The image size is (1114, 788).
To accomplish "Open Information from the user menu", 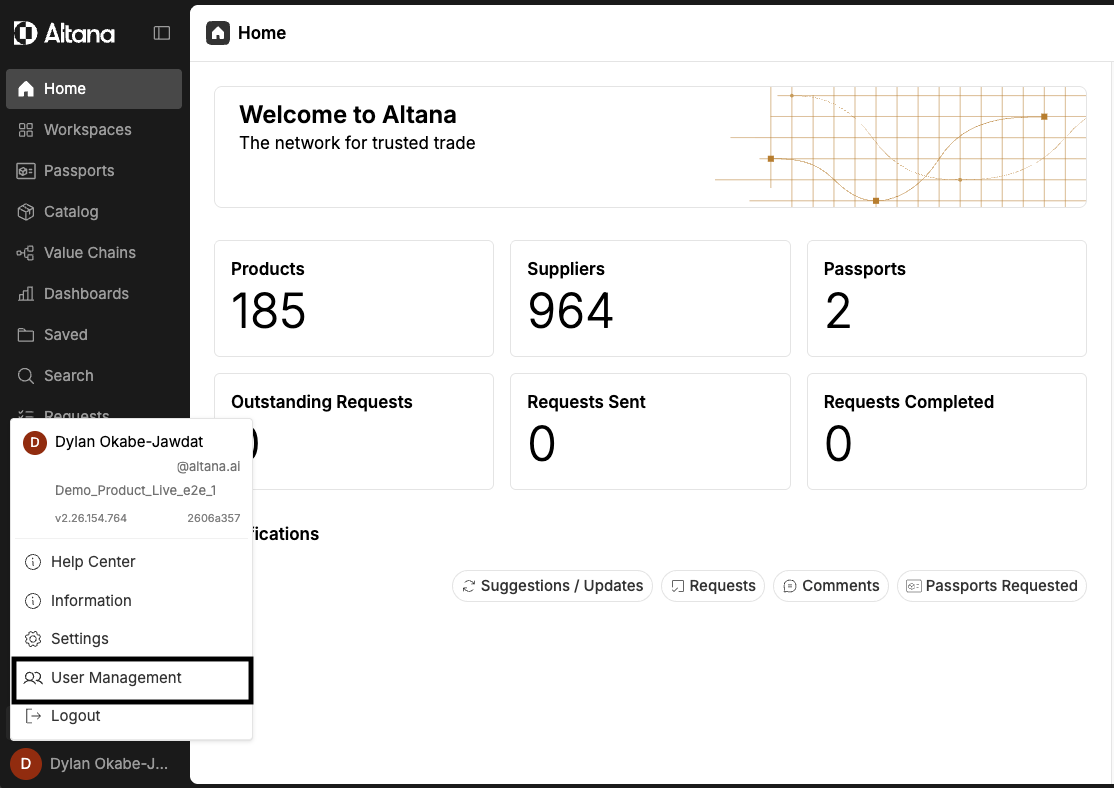I will click(131, 600).
